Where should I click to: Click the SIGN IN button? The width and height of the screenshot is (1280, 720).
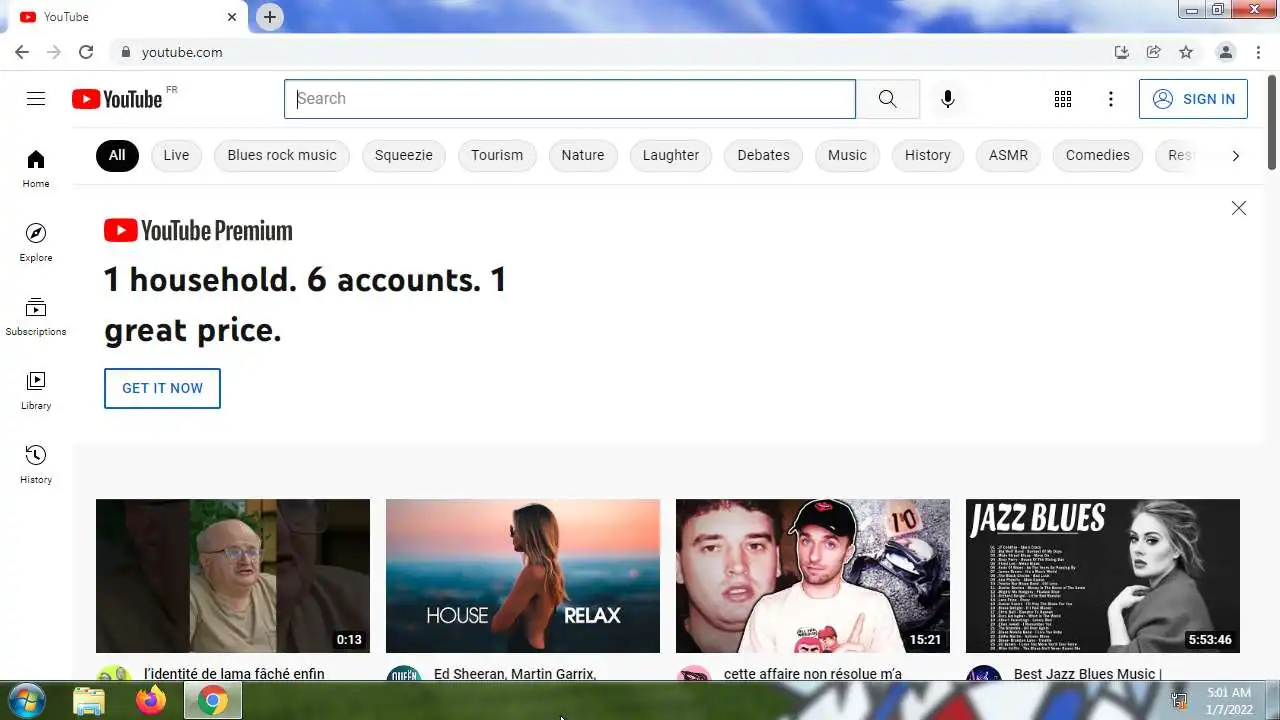[x=1193, y=99]
